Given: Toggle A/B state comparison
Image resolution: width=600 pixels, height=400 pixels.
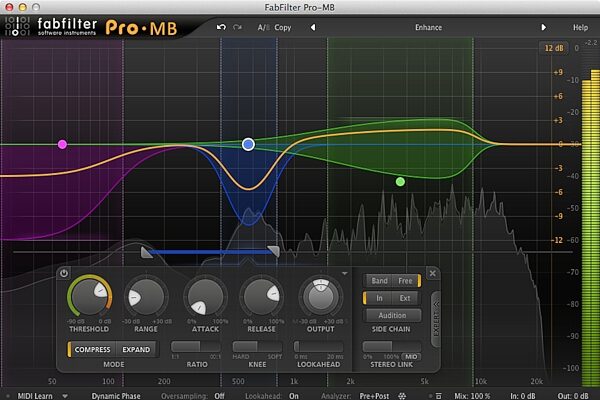Looking at the screenshot, I should (263, 28).
